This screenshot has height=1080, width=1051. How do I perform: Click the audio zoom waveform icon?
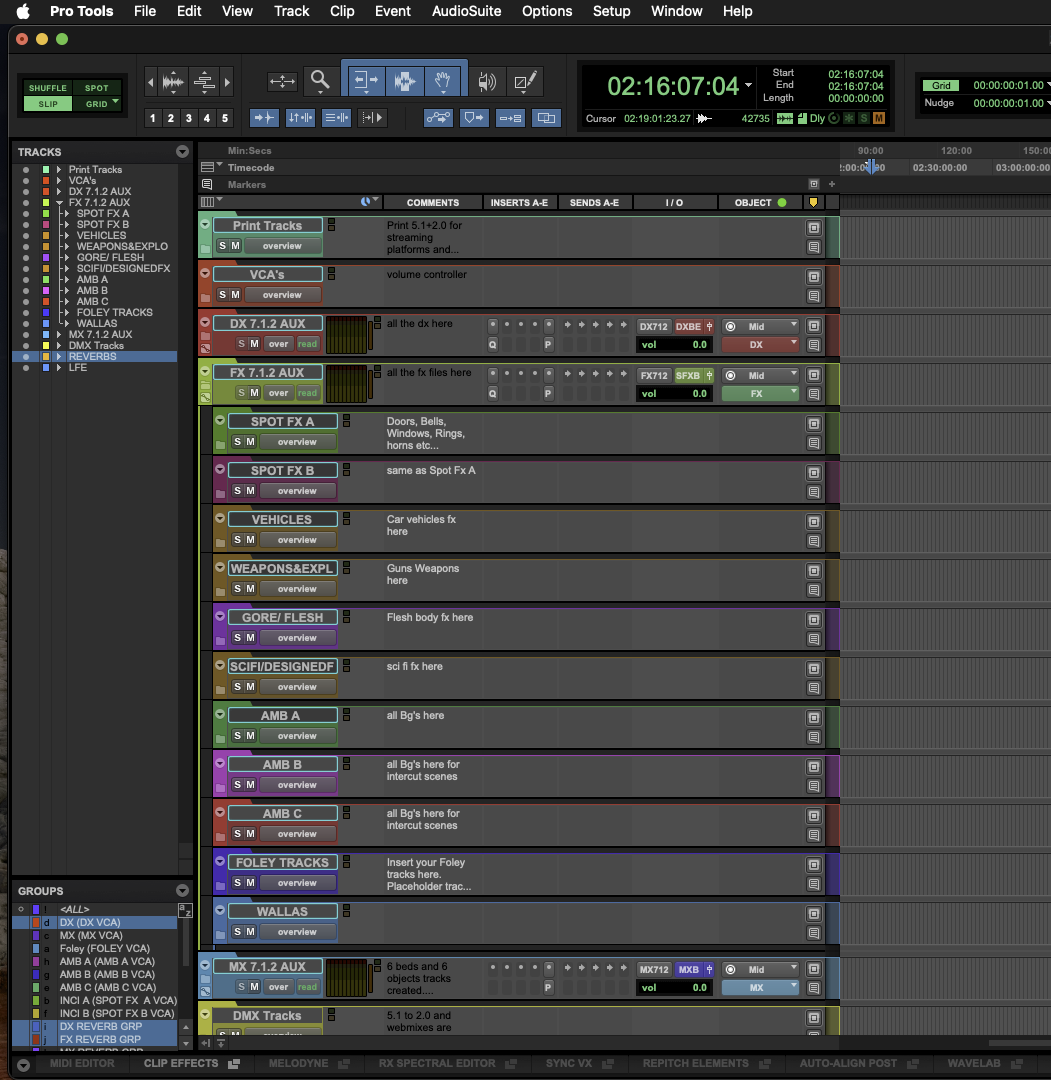[174, 83]
